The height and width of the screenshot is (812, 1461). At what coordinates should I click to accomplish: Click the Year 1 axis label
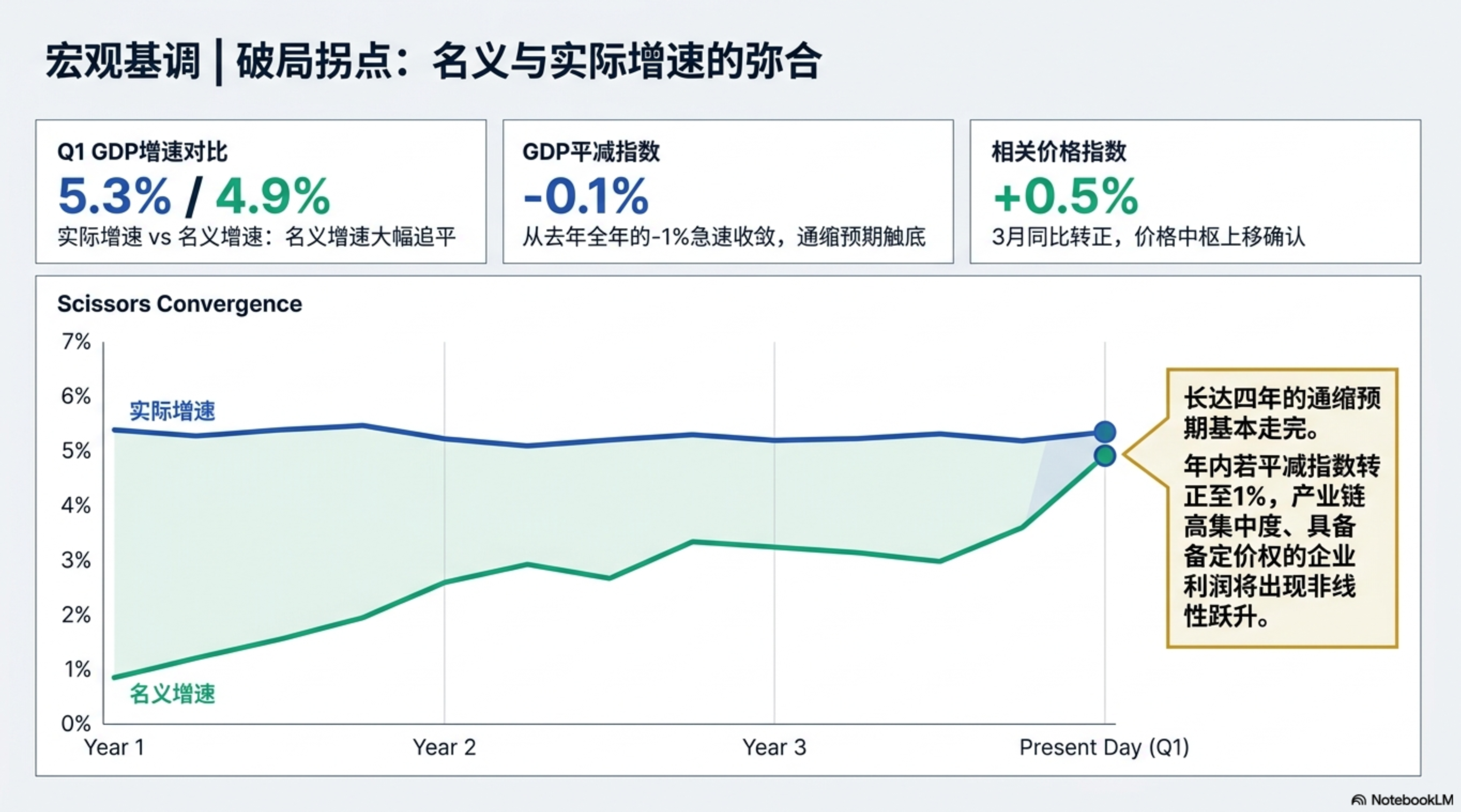tap(114, 747)
